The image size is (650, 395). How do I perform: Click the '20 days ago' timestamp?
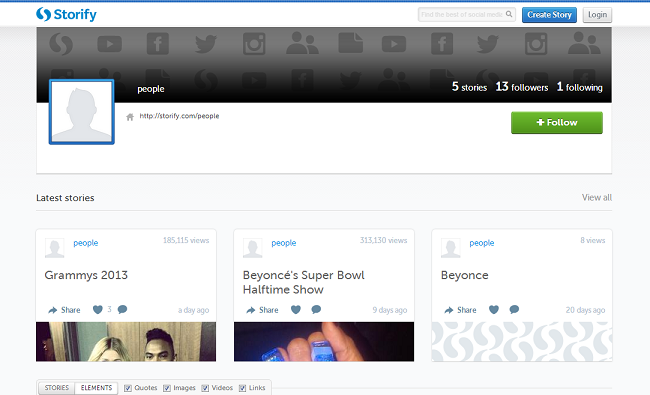[x=585, y=310]
